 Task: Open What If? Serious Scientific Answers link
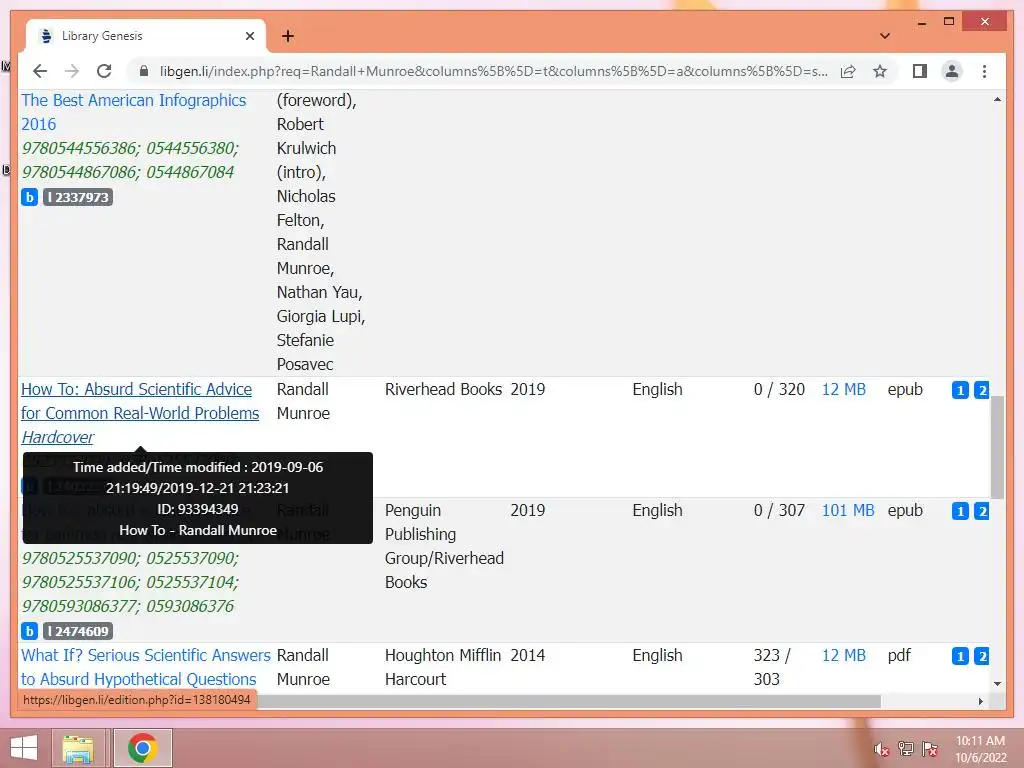[x=146, y=667]
